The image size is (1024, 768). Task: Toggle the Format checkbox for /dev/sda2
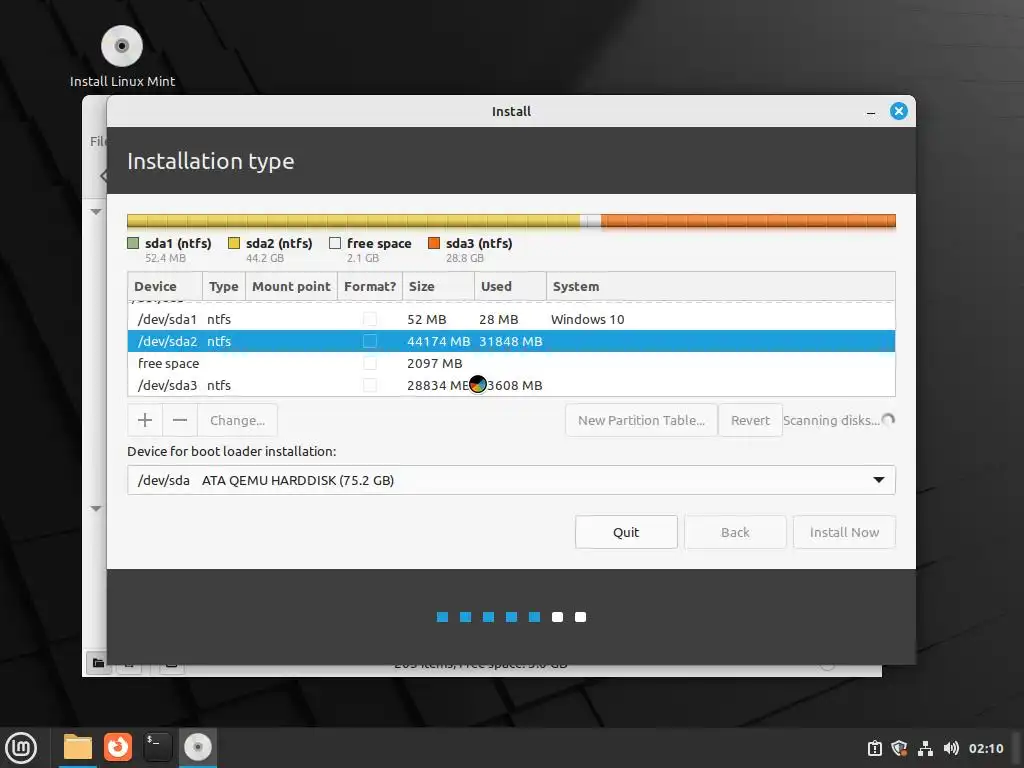pos(370,341)
